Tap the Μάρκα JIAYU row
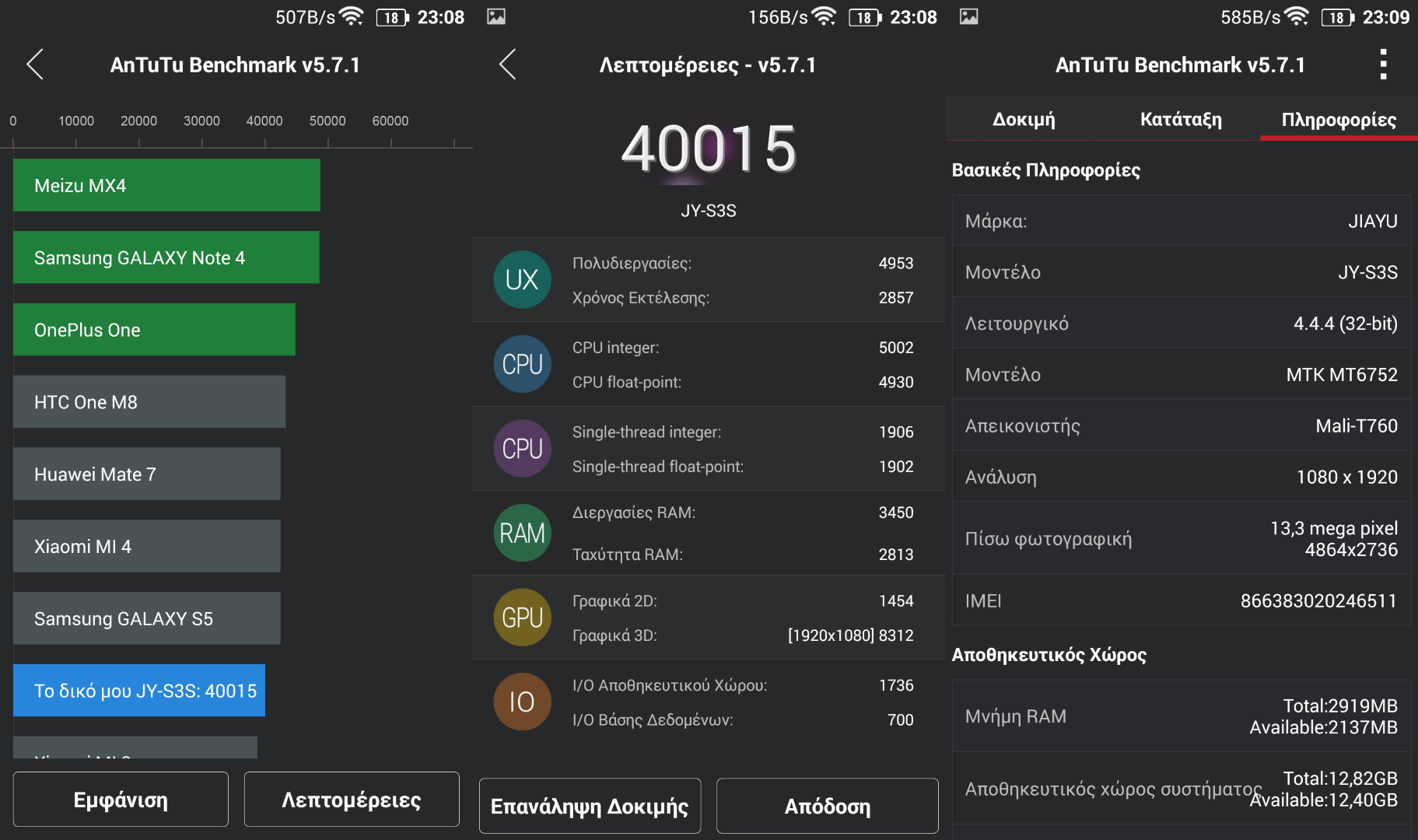The image size is (1418, 840). 1181,221
